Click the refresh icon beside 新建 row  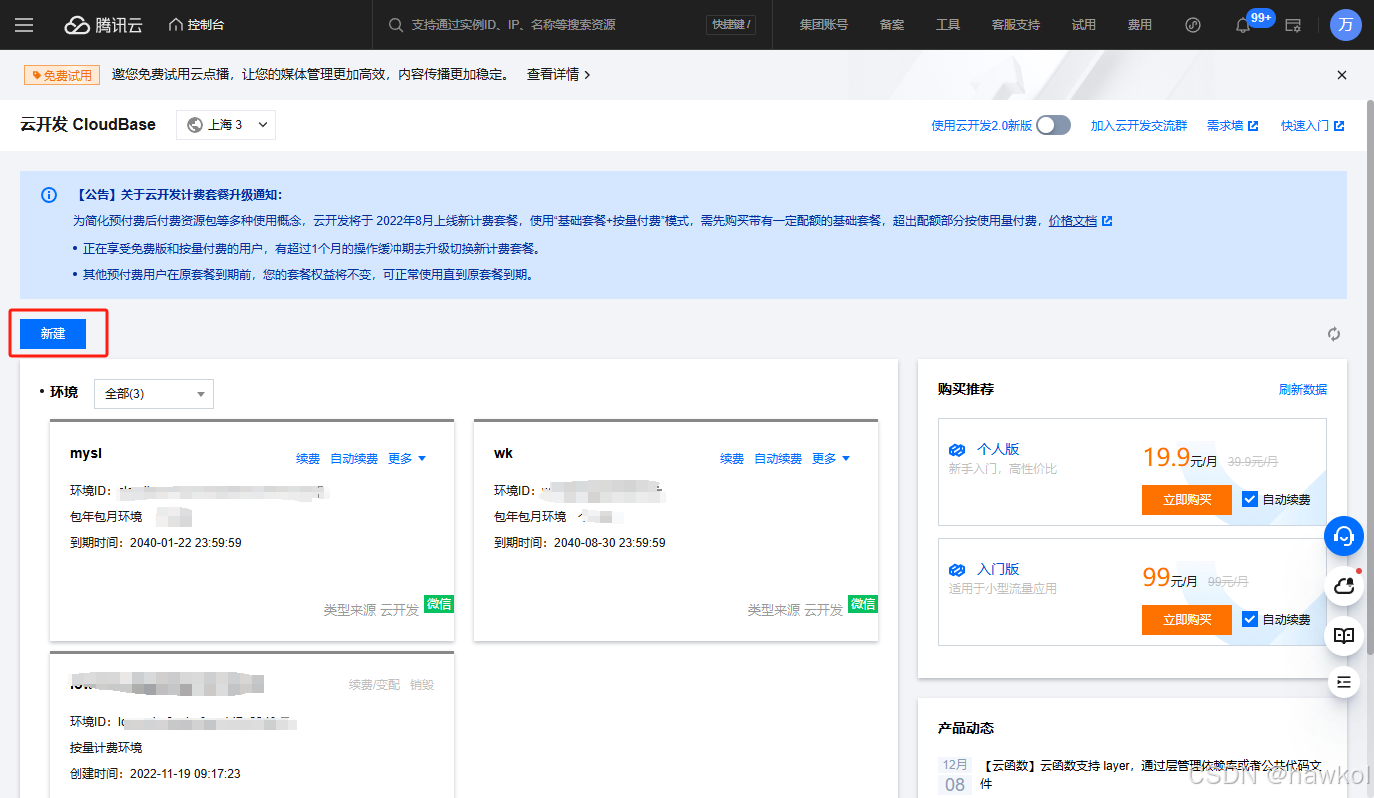[1334, 334]
